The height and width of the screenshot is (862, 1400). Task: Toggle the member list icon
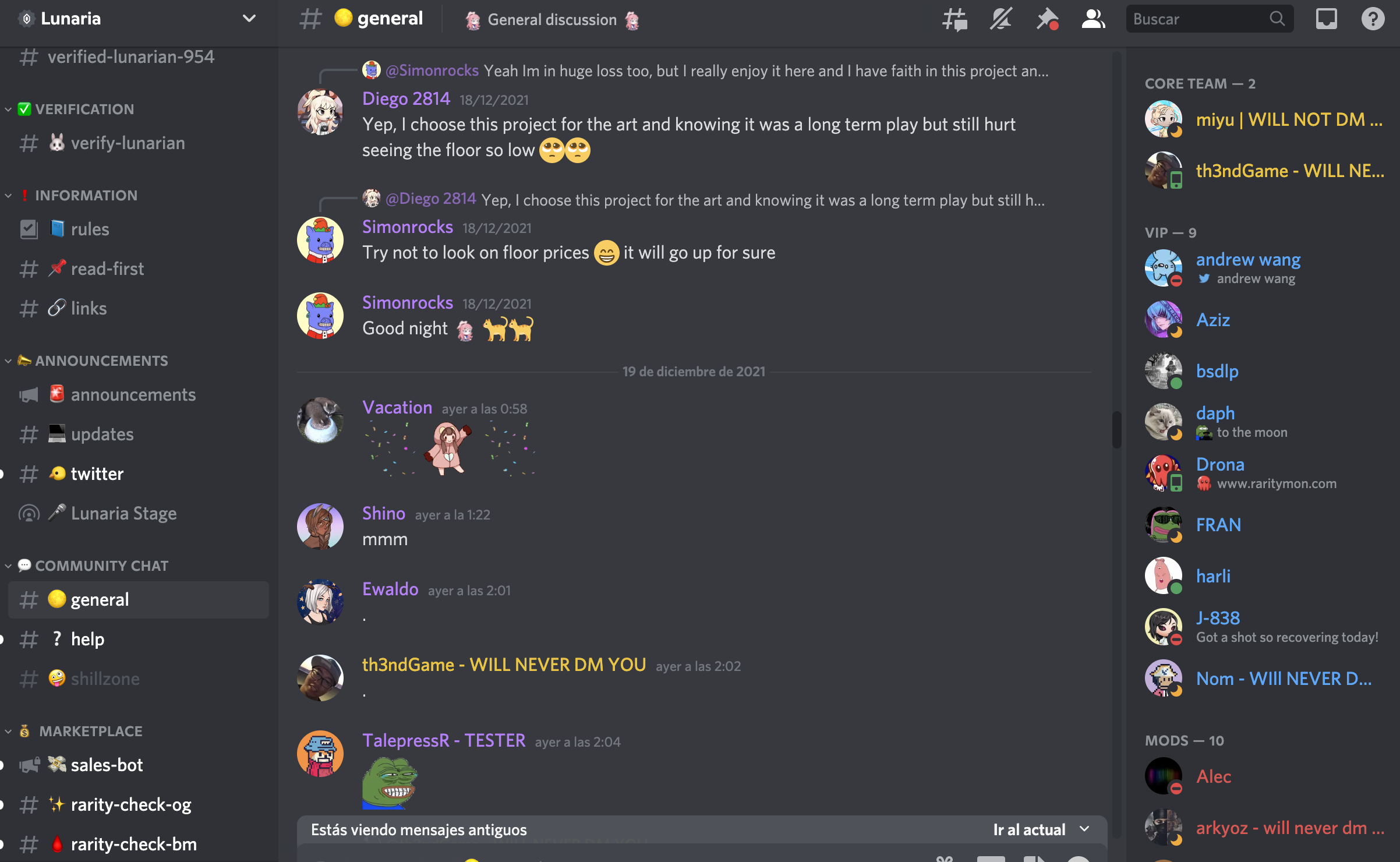[1093, 19]
